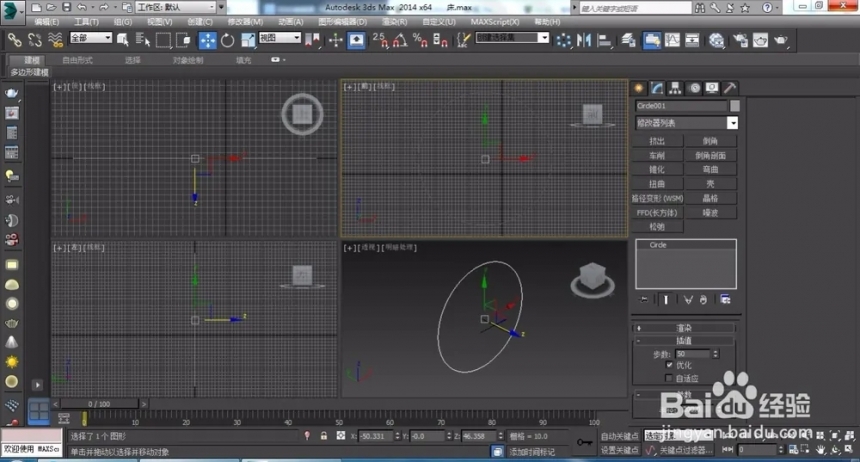Screen dimensions: 860x462
Task: Click the Undo arrow in quick access toolbar
Action: tap(82, 7)
